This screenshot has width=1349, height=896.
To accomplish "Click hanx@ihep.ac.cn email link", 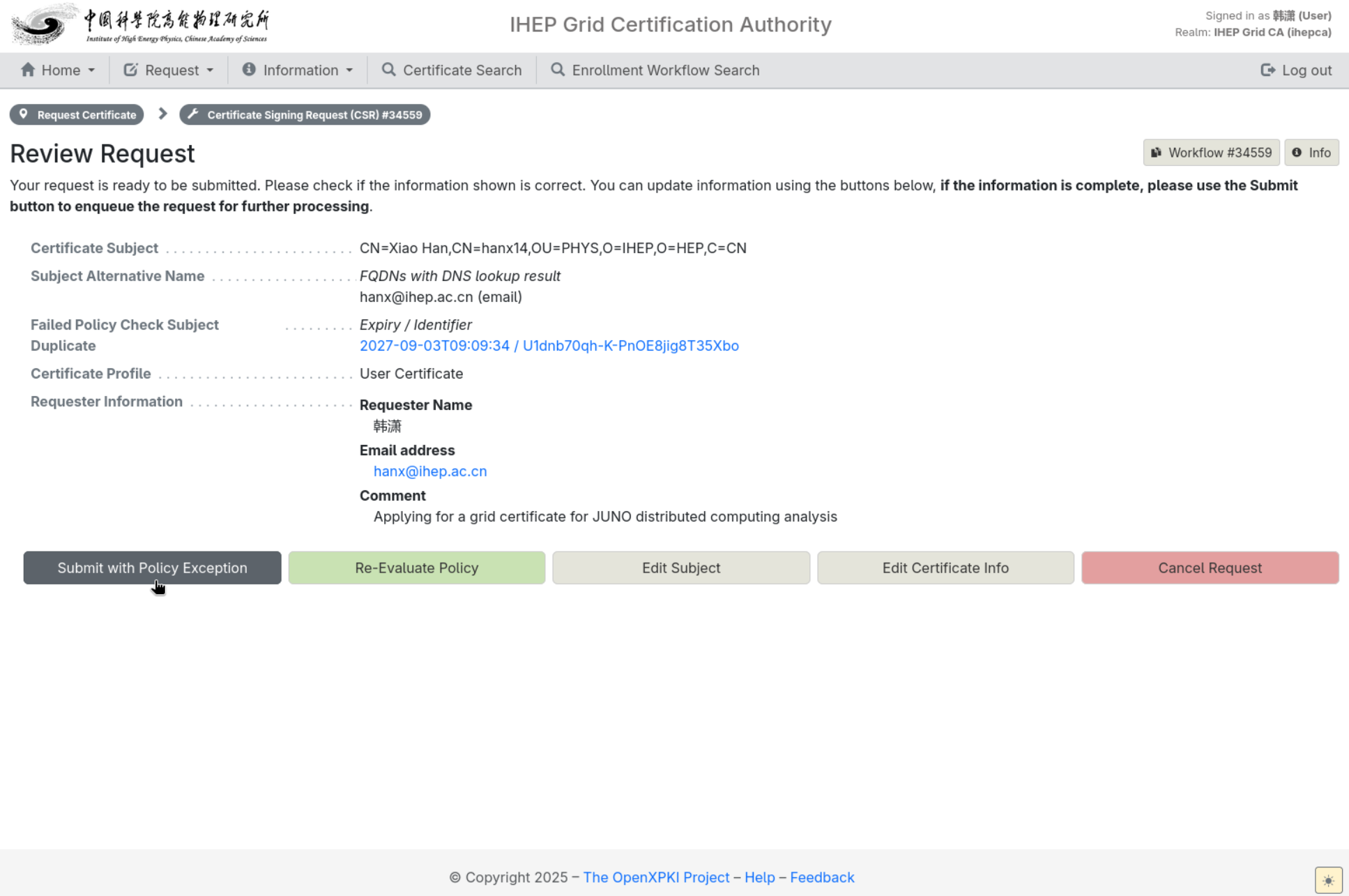I will click(430, 471).
